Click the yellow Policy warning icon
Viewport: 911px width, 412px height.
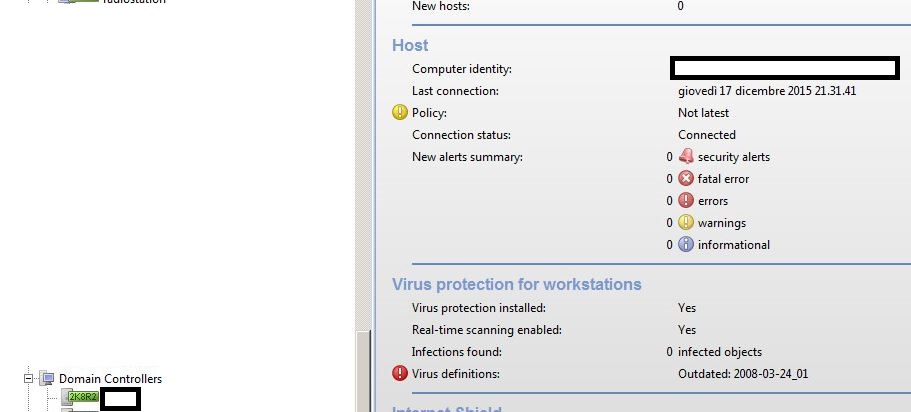click(400, 112)
